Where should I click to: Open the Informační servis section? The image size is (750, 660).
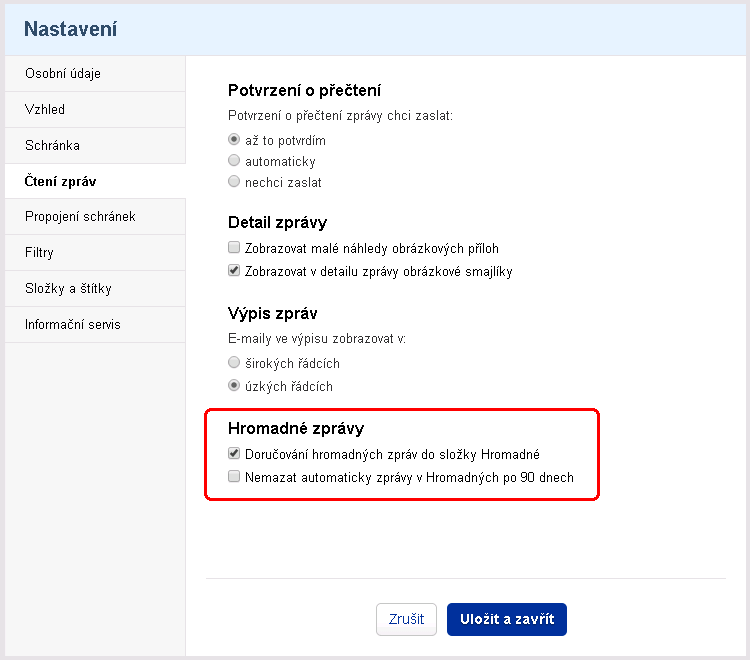click(95, 324)
